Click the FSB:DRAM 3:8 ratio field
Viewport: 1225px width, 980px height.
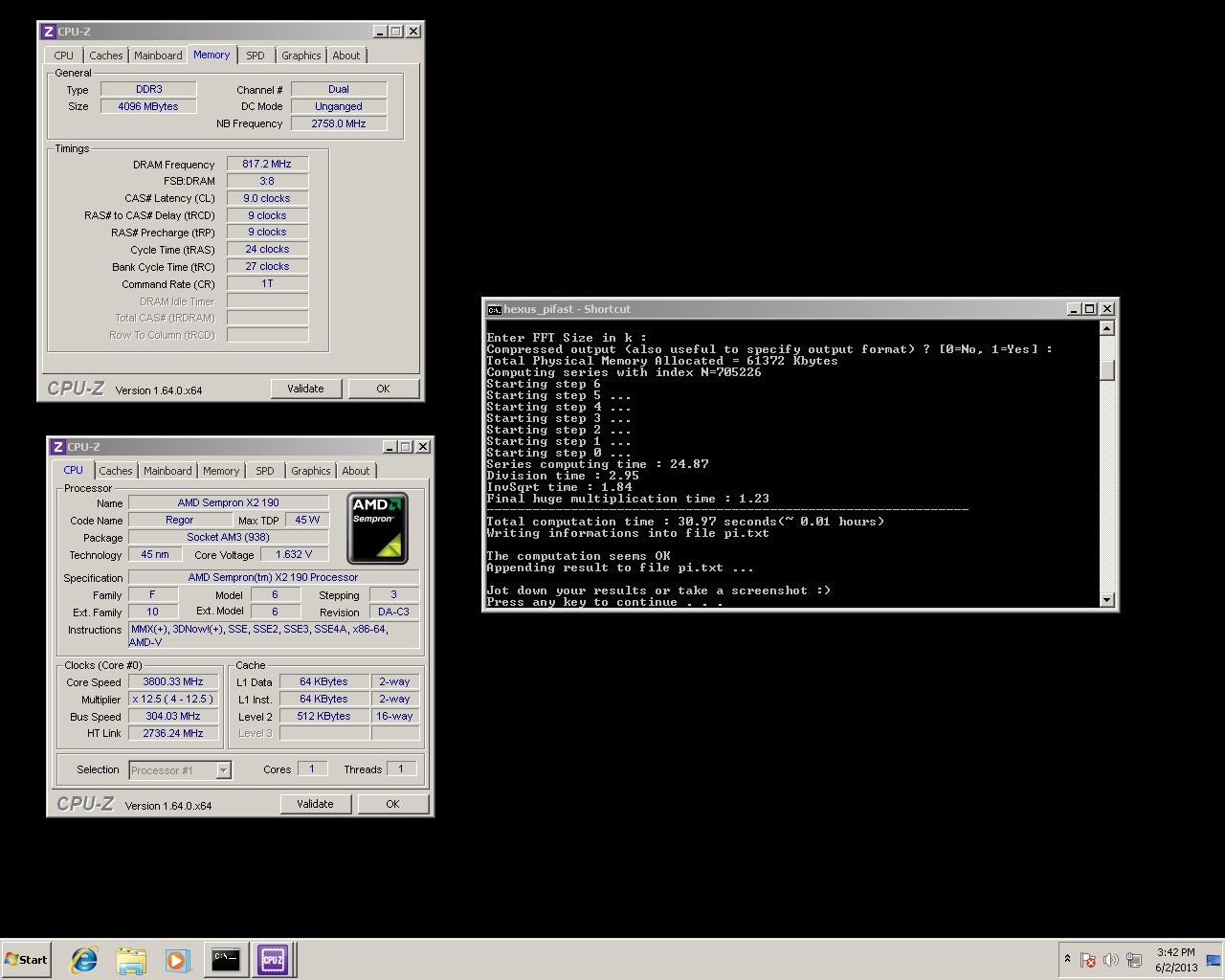(267, 181)
